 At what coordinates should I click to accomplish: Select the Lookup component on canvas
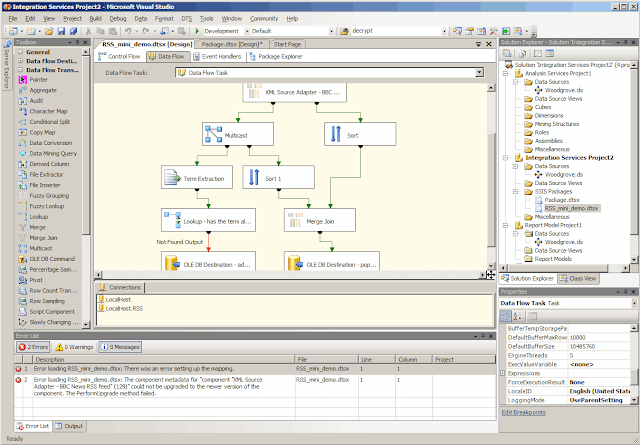(x=208, y=220)
